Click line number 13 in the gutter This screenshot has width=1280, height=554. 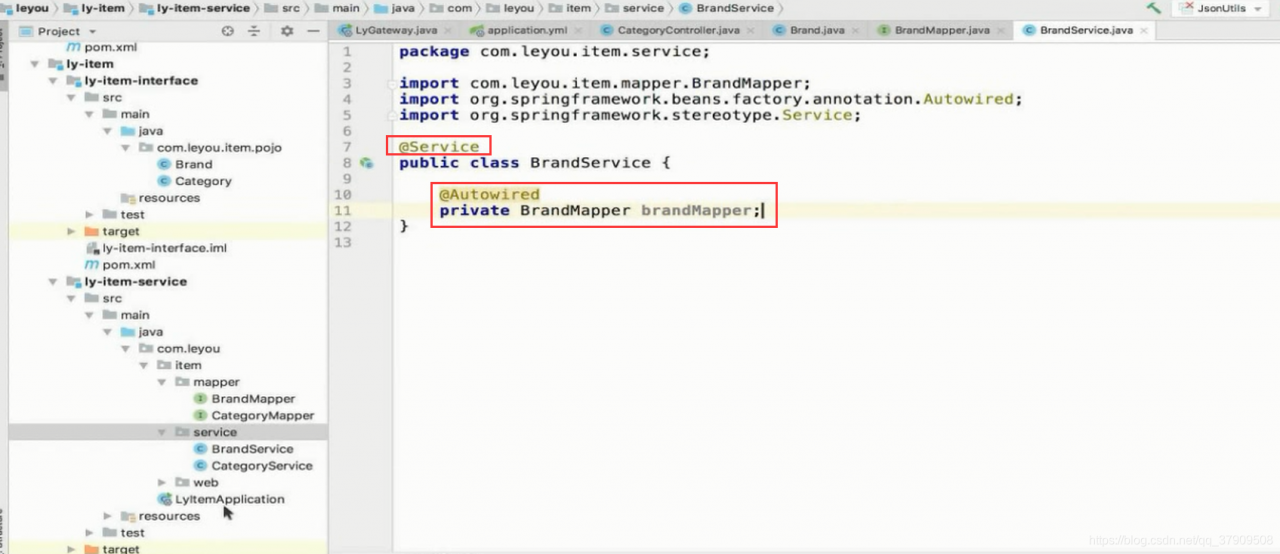pos(342,242)
